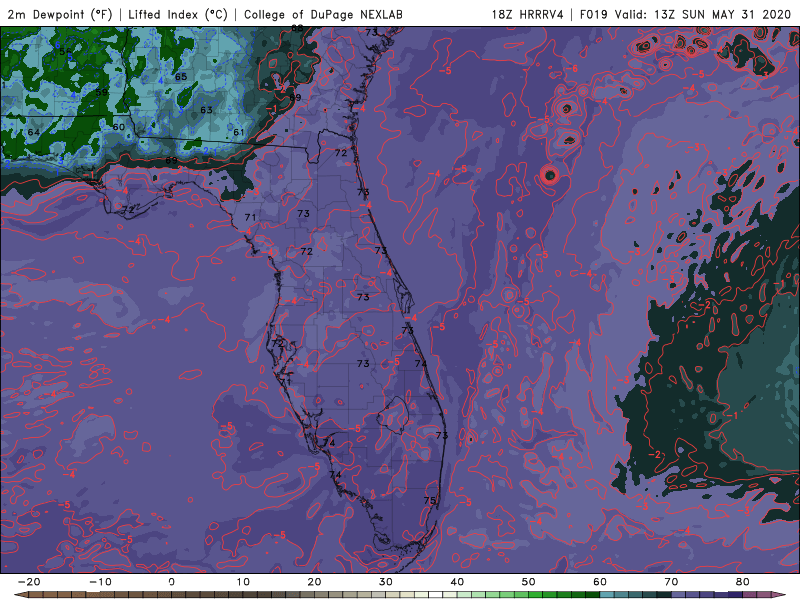Click the 0 tick label on color scale

(x=171, y=582)
